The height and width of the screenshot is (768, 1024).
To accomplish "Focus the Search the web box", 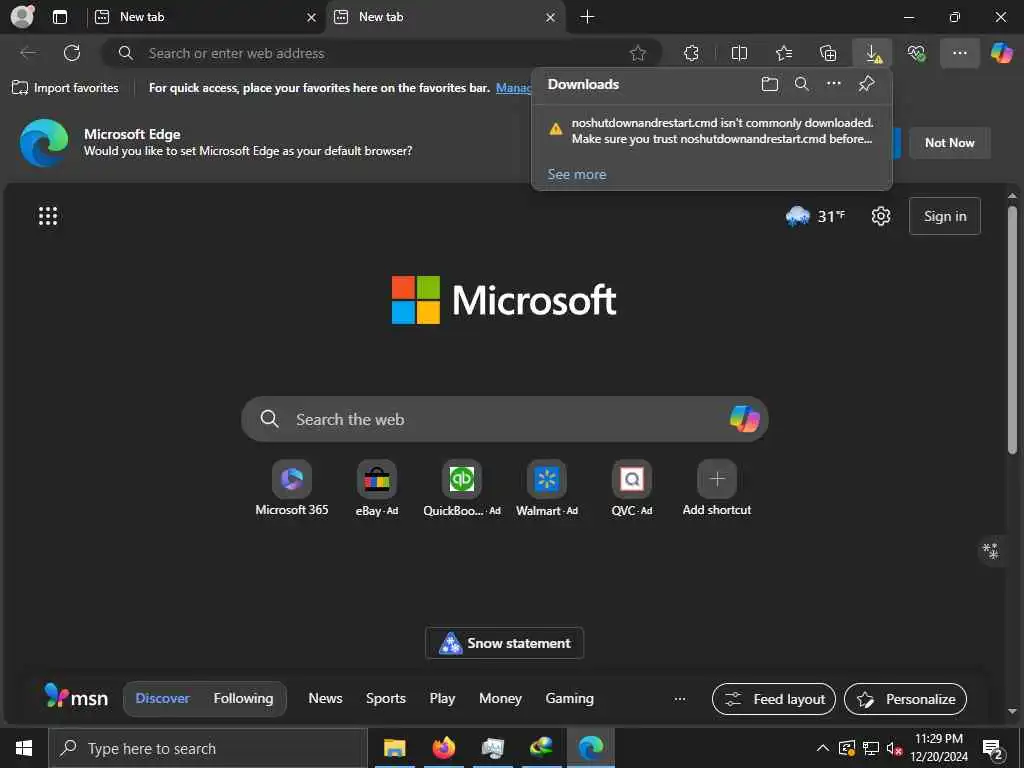I will [x=504, y=419].
